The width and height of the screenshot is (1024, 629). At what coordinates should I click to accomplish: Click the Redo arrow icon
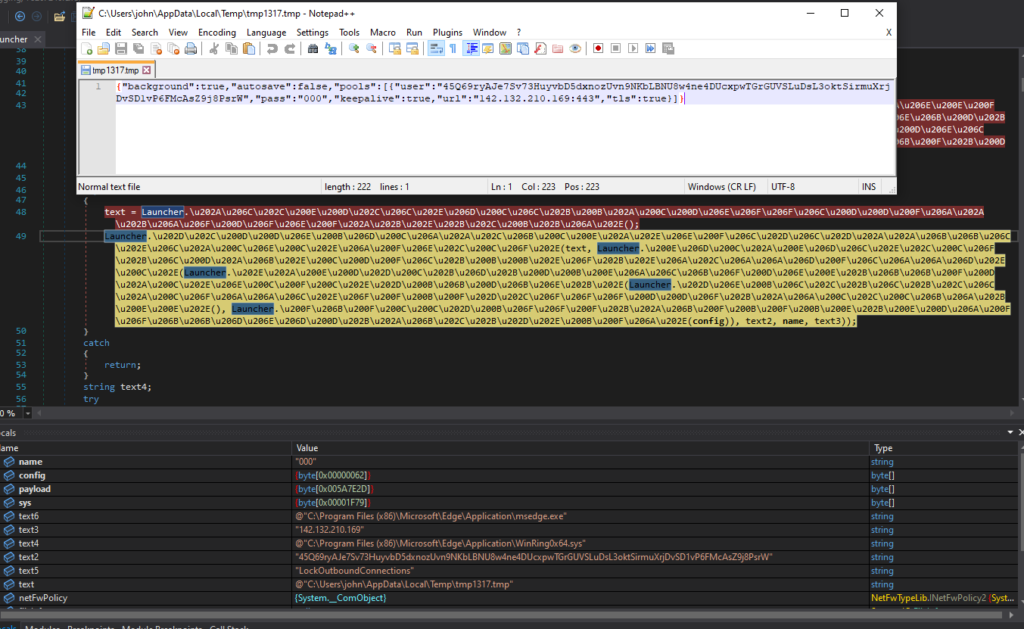pyautogui.click(x=289, y=49)
